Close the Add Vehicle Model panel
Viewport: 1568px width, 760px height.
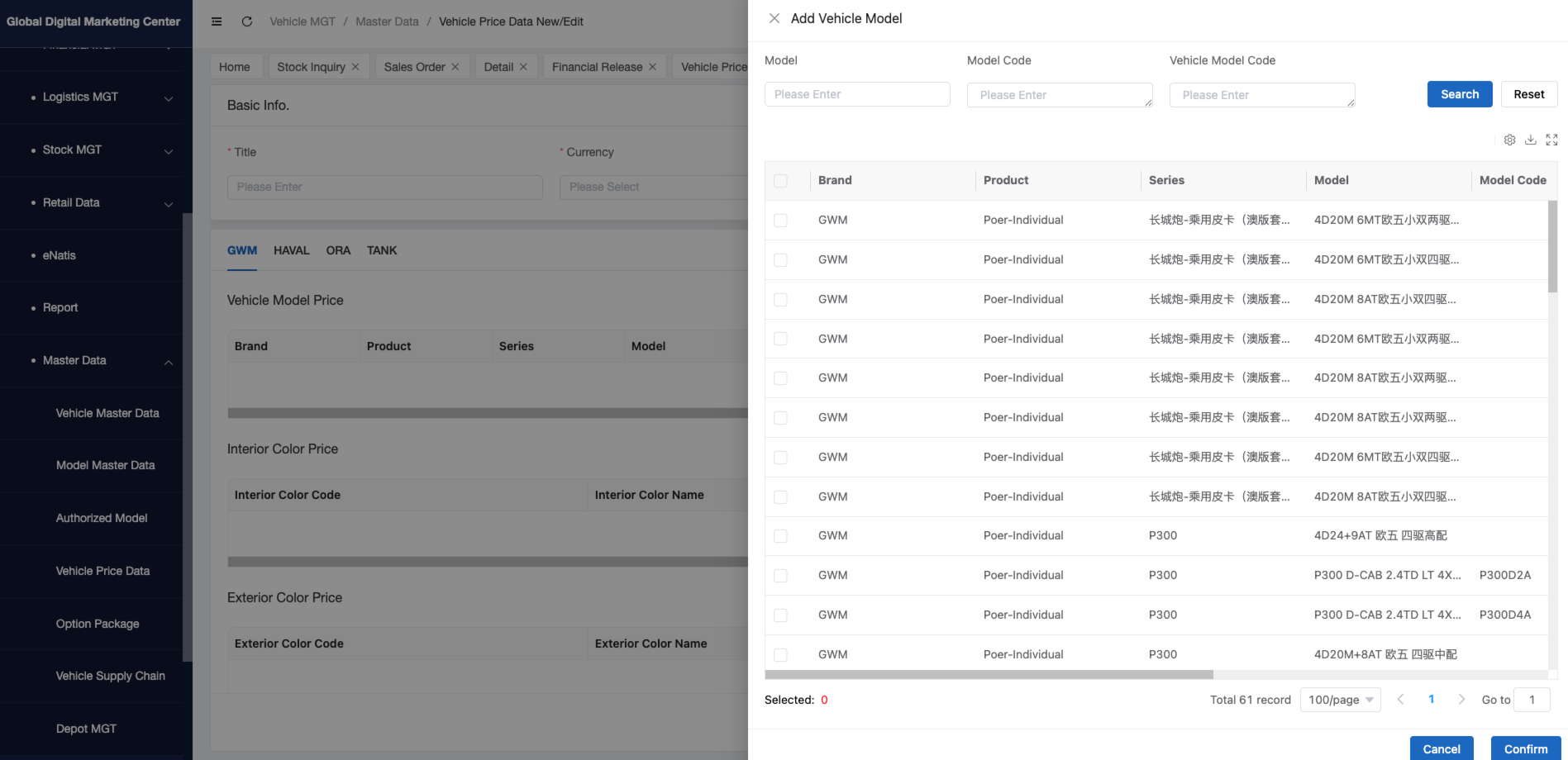tap(774, 18)
